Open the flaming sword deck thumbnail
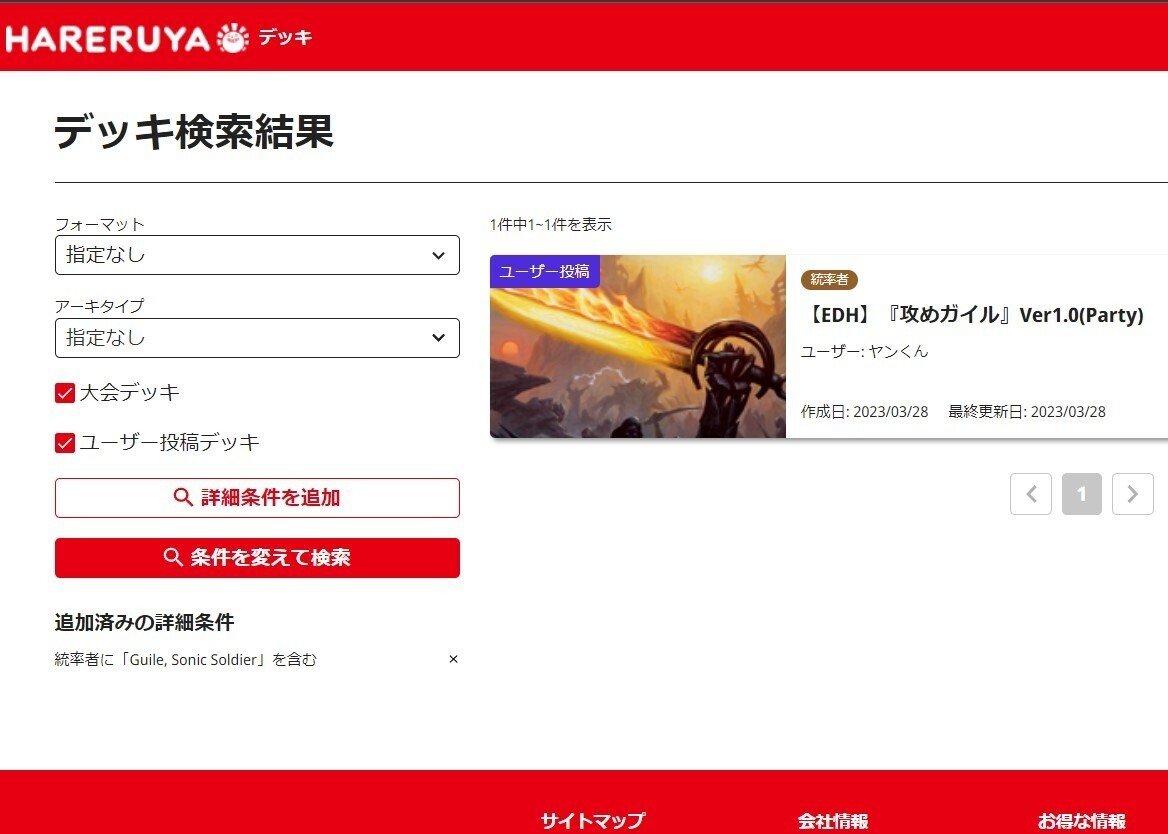This screenshot has width=1168, height=834. click(x=638, y=346)
